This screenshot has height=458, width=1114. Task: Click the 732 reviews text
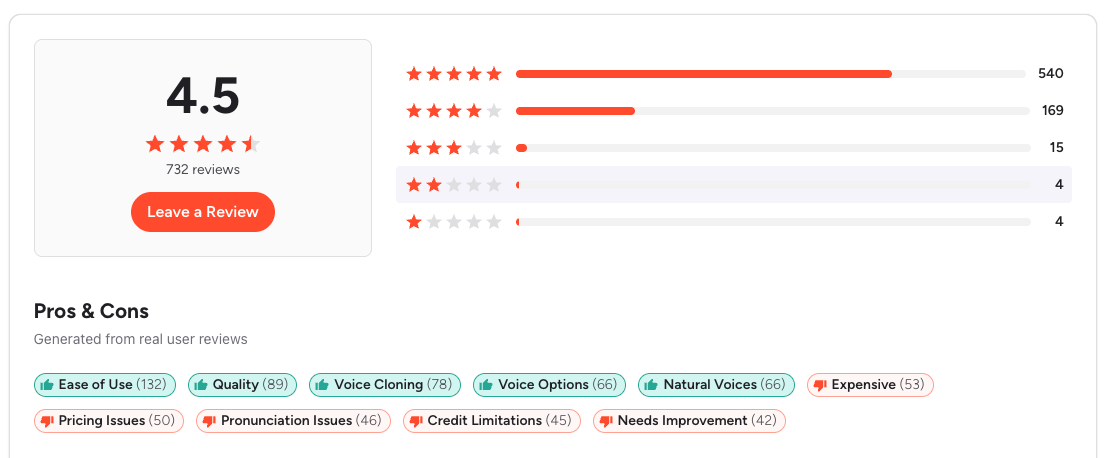pyautogui.click(x=203, y=170)
